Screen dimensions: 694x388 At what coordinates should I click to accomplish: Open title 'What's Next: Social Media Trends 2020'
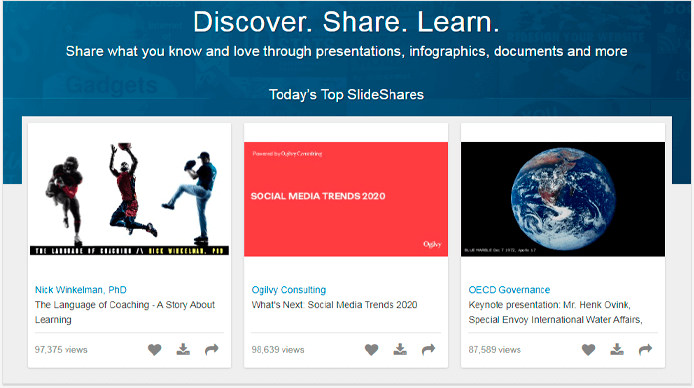pyautogui.click(x=334, y=305)
